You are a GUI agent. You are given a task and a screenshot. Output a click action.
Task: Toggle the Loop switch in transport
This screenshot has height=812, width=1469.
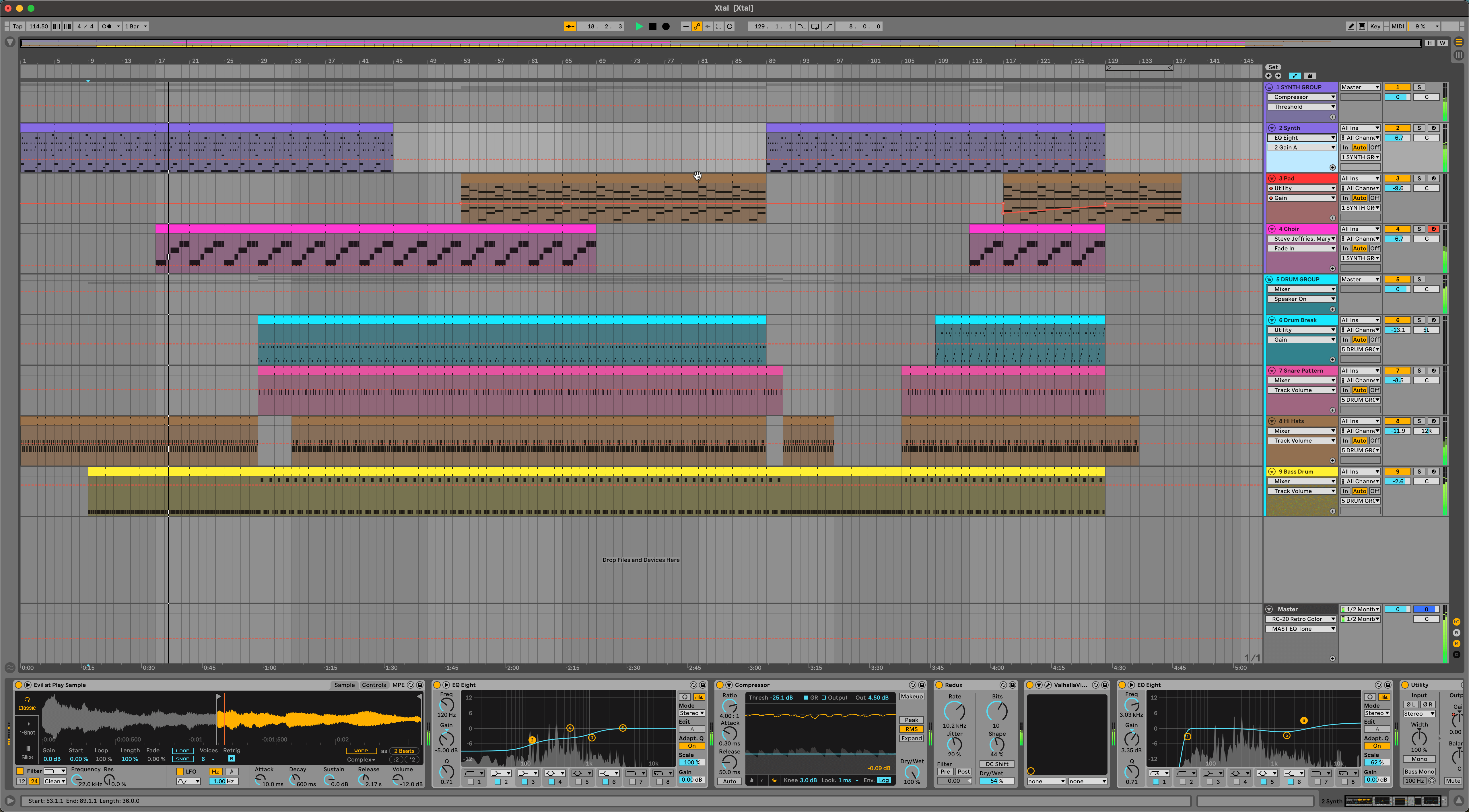coord(815,26)
